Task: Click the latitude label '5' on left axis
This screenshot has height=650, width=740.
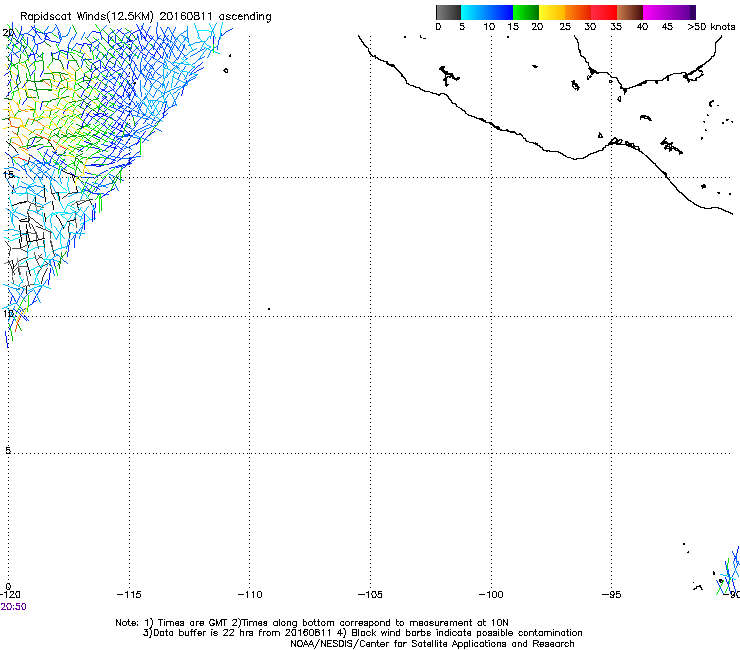Action: [8, 451]
